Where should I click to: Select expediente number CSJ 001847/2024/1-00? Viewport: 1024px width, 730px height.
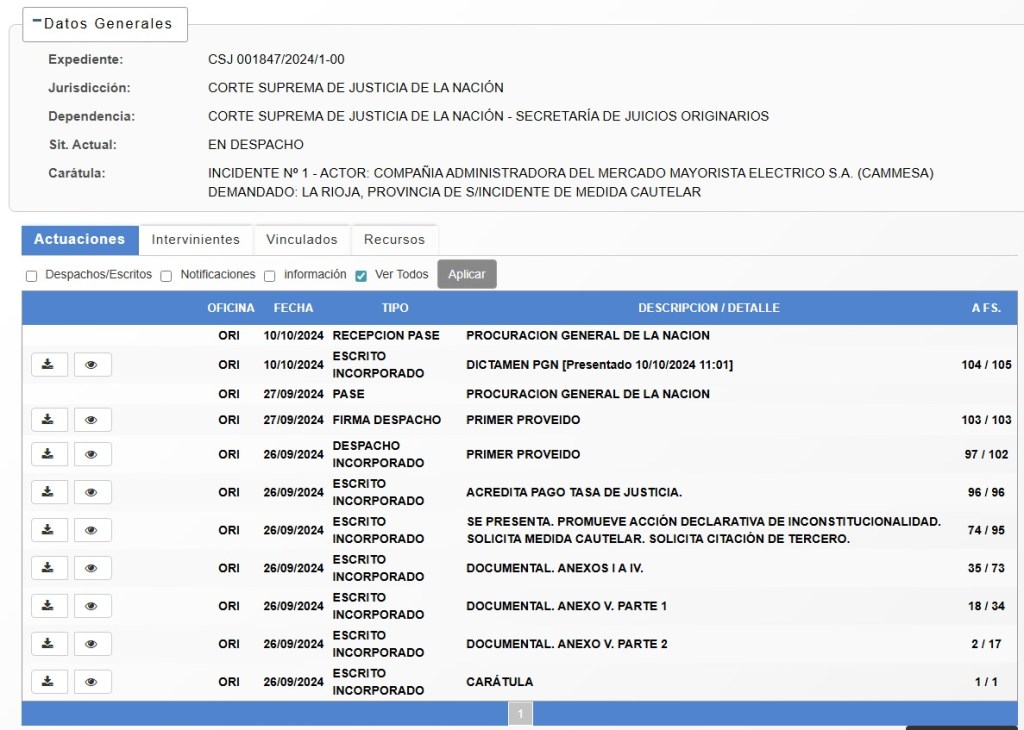pos(276,59)
